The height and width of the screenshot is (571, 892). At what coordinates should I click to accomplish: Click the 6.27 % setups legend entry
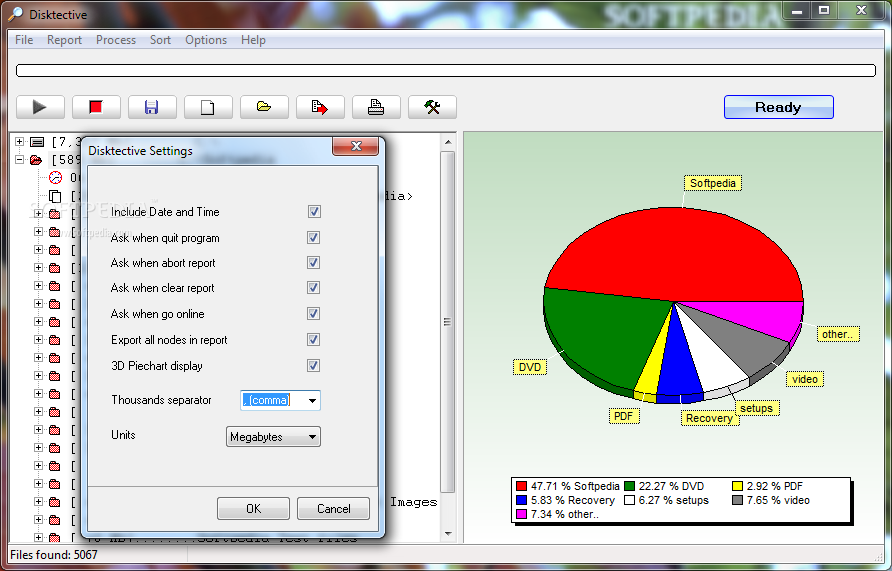click(666, 500)
